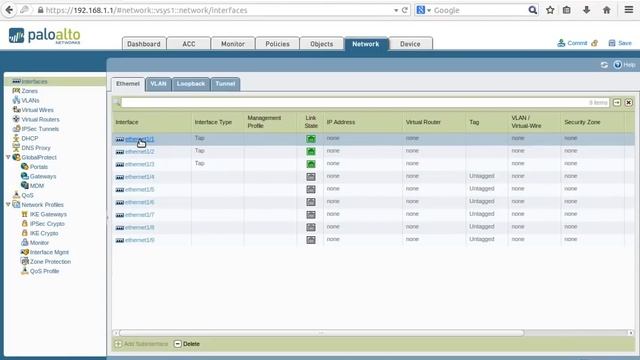Go to the browser home page icon
The height and width of the screenshot is (360, 640).
point(607,10)
